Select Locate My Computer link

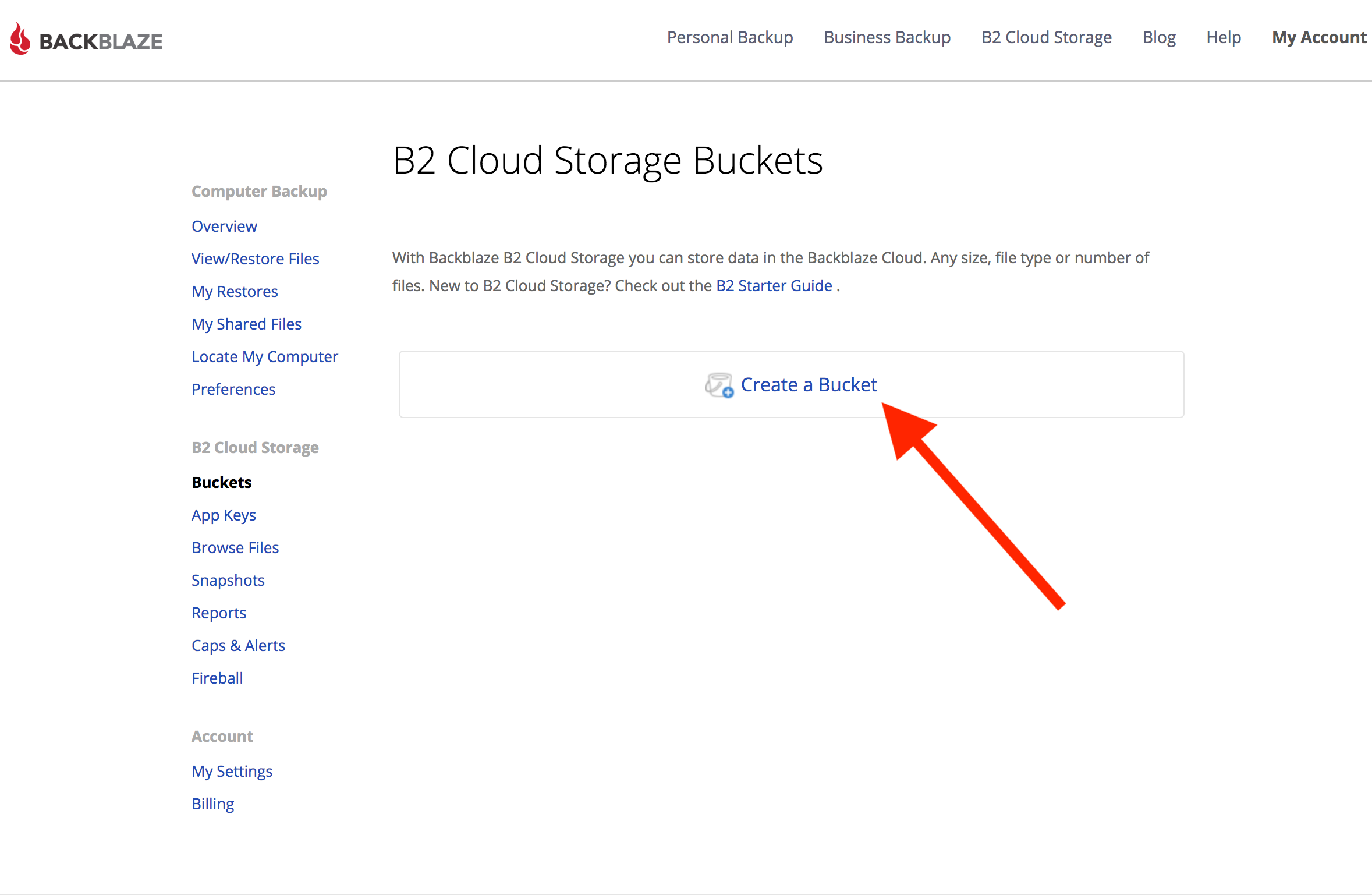coord(265,356)
